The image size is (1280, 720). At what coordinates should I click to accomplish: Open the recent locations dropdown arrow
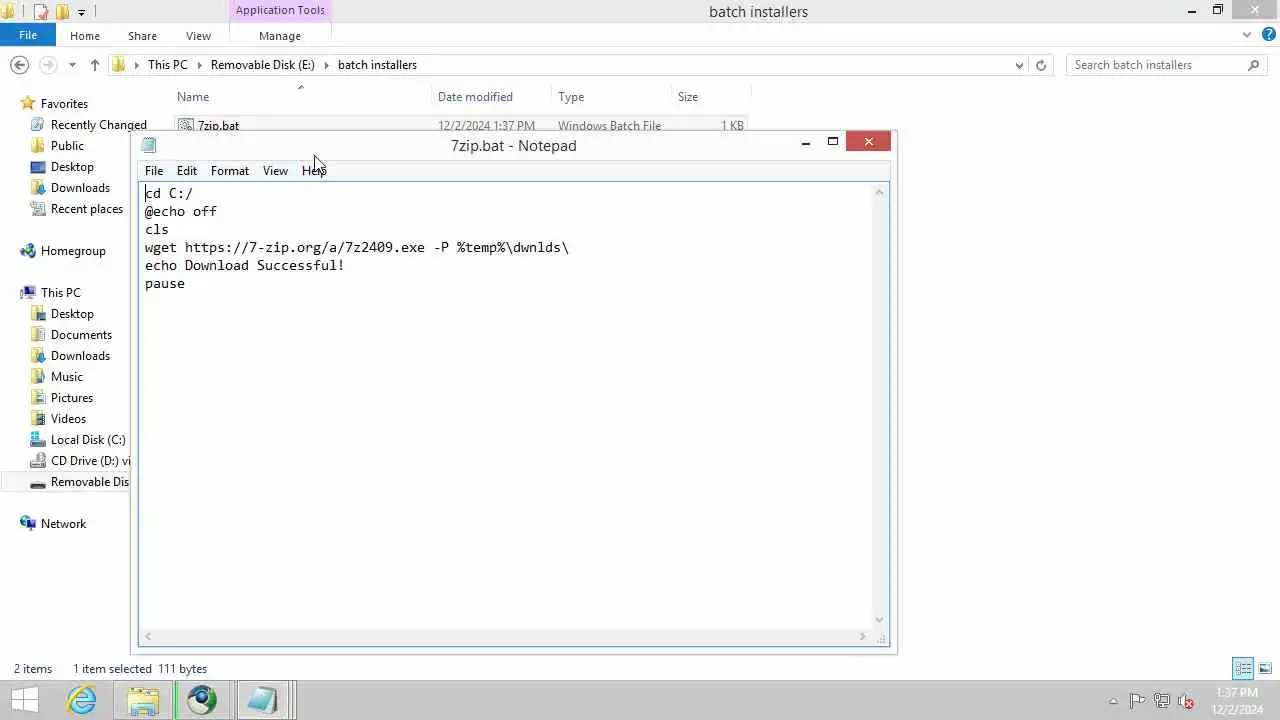click(72, 65)
